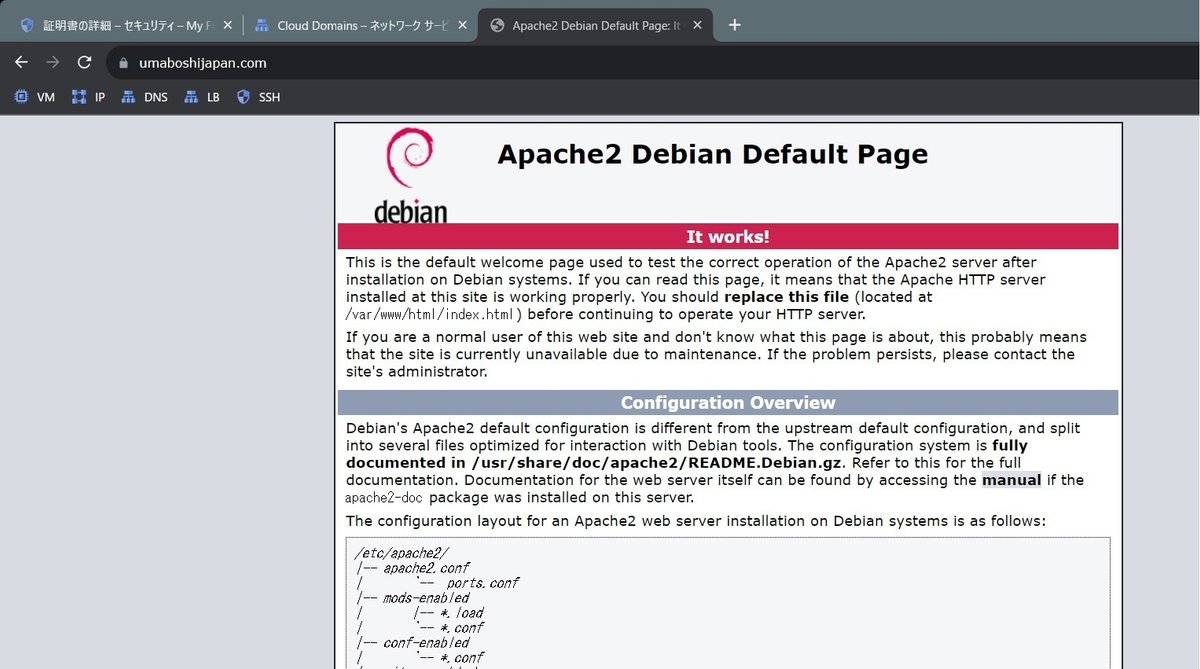The width and height of the screenshot is (1200, 669).
Task: Click the /var/www/html/index.html path text
Action: click(430, 314)
